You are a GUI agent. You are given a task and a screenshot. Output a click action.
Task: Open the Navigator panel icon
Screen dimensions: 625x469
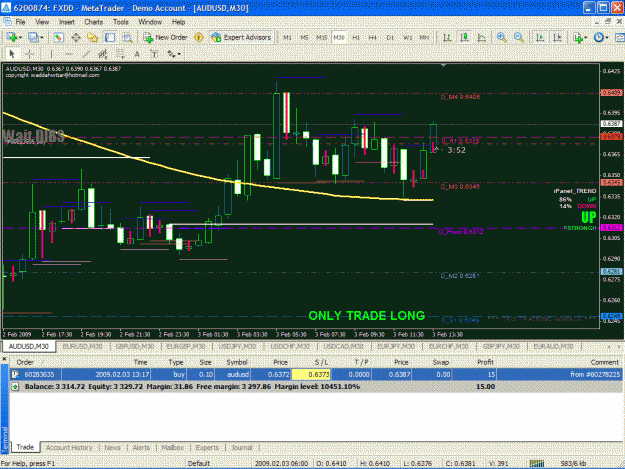pos(93,37)
